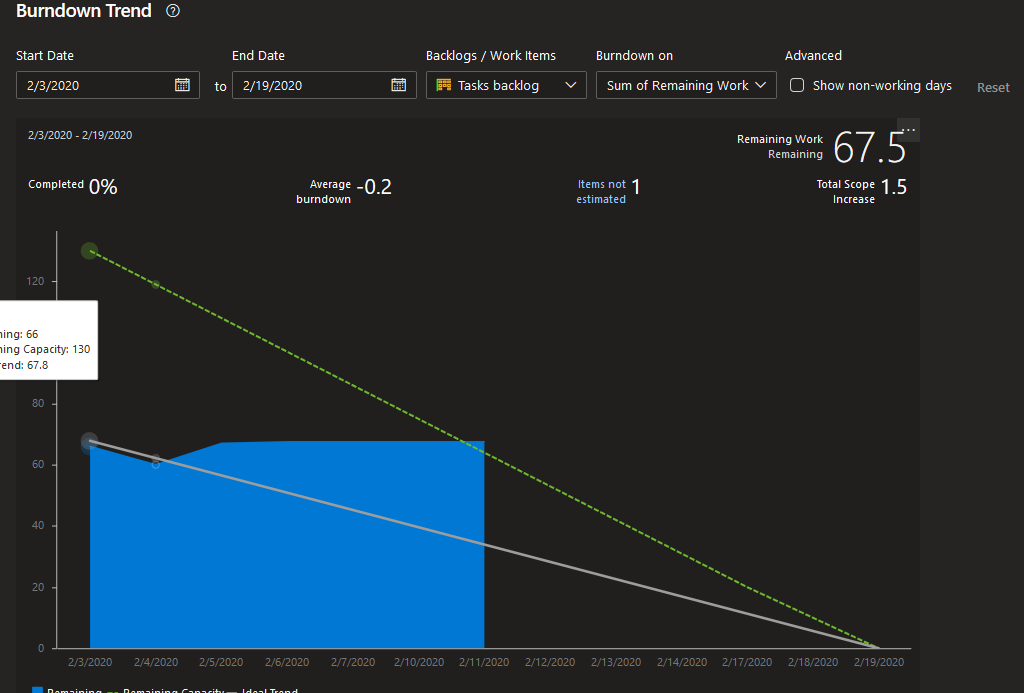Open the End Date calendar picker
Image resolution: width=1024 pixels, height=693 pixels.
pos(399,85)
